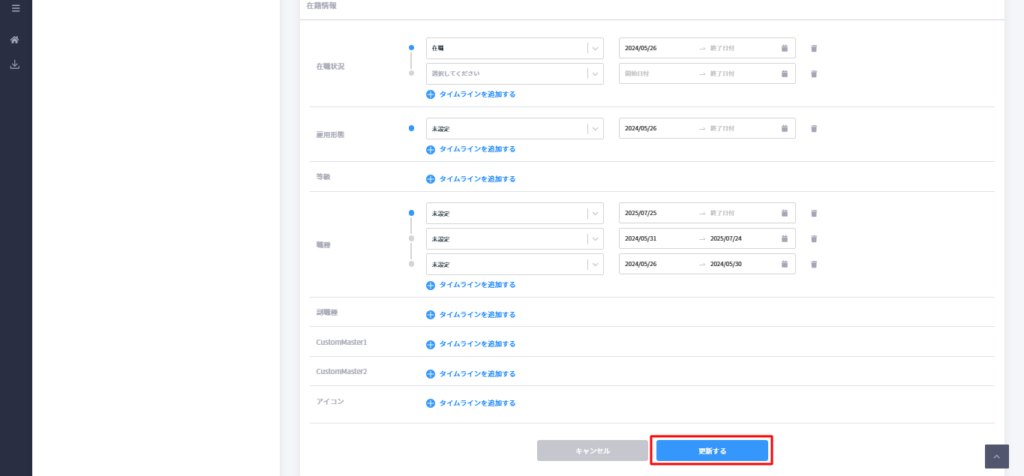This screenshot has width=1024, height=476.
Task: Open the 在職 status dropdown
Action: point(515,48)
